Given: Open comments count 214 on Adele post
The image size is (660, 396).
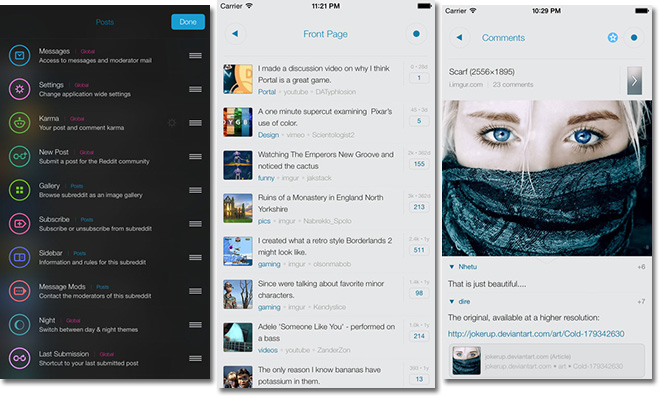Looking at the screenshot, I should [x=419, y=336].
